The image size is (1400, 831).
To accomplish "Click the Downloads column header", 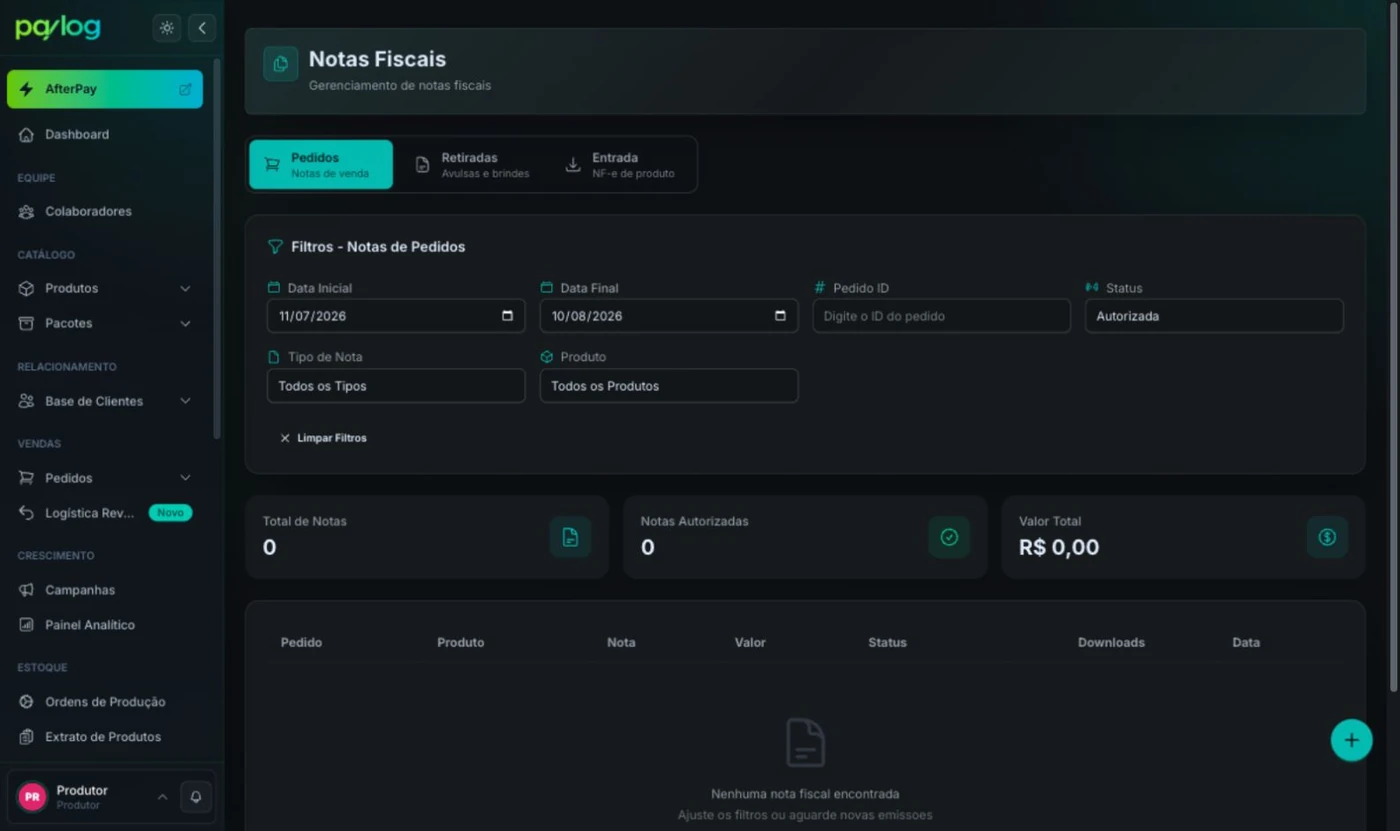I will coord(1111,642).
